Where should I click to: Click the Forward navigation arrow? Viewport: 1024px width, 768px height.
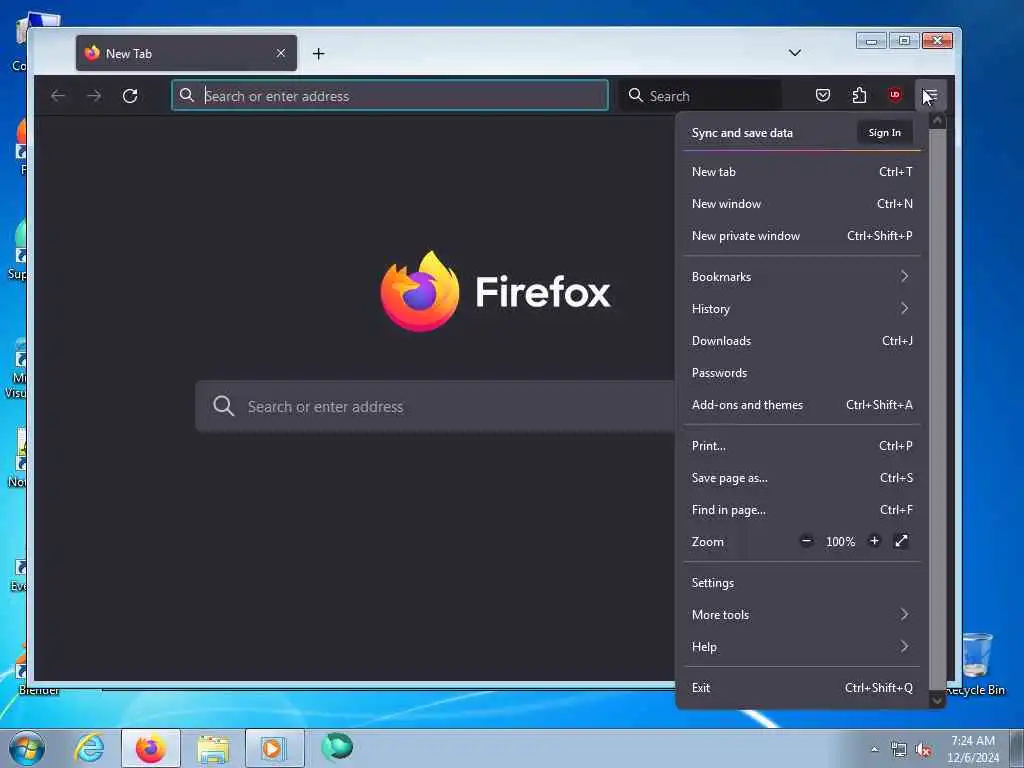coord(94,96)
